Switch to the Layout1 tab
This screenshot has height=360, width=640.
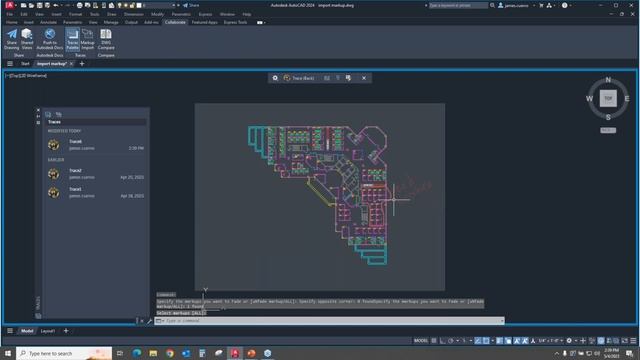click(x=48, y=331)
